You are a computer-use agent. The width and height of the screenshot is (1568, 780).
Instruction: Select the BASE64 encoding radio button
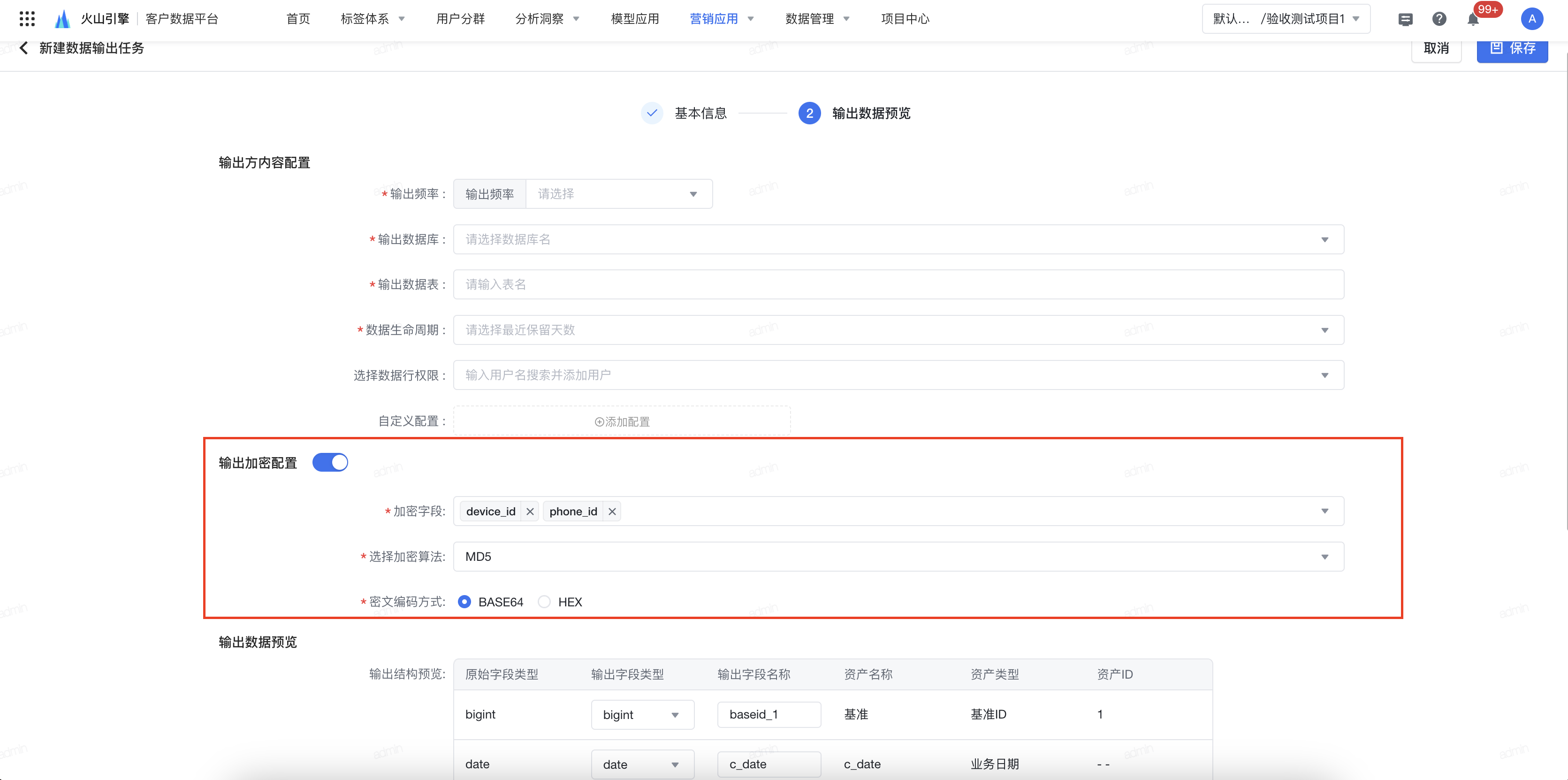coord(464,602)
